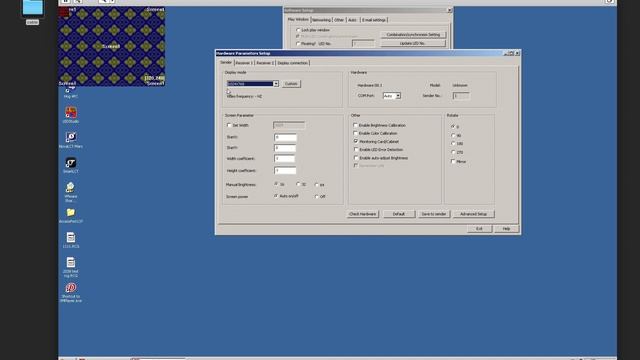640x360 pixels.
Task: Expand the Display mode resolution dropdown
Action: pyautogui.click(x=276, y=84)
